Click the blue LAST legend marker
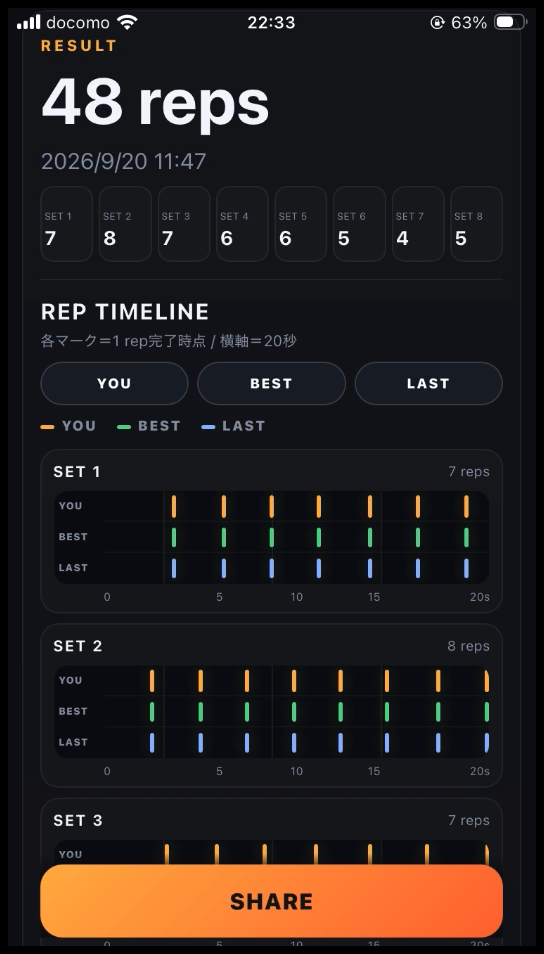 (x=208, y=427)
